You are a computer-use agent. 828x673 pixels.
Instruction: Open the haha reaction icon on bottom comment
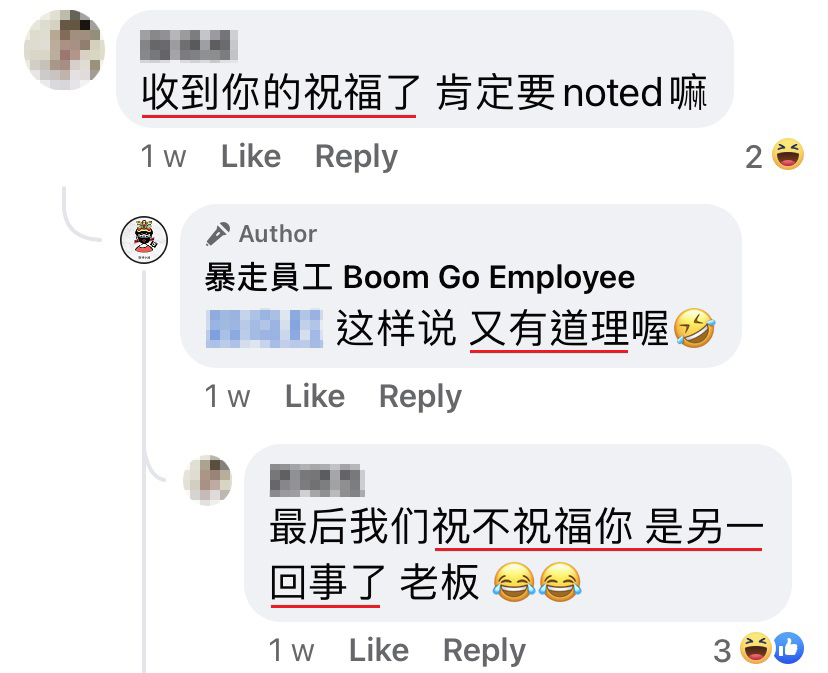[x=755, y=648]
